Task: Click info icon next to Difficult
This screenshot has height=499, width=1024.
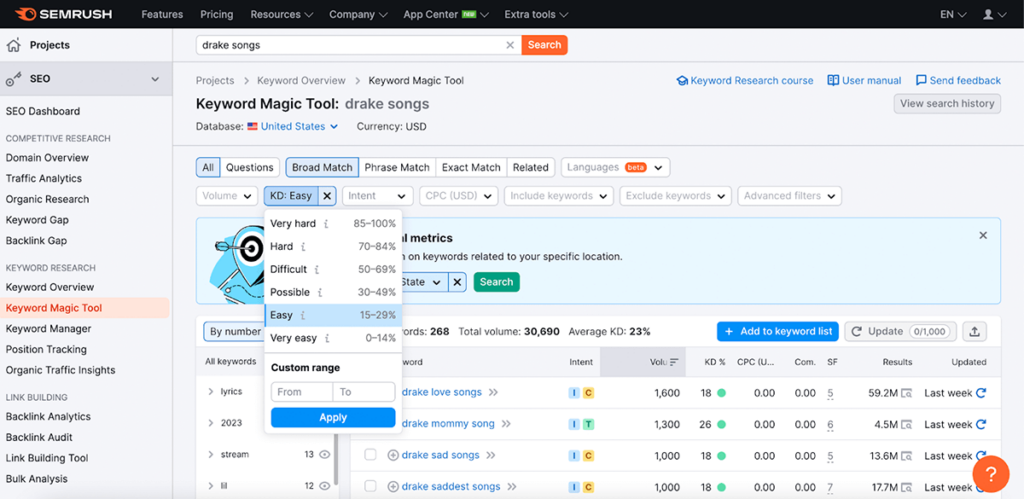Action: 316,270
